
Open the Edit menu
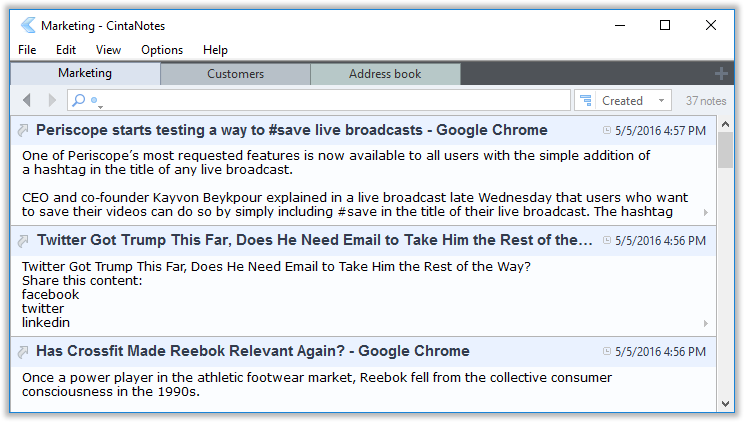pyautogui.click(x=66, y=50)
